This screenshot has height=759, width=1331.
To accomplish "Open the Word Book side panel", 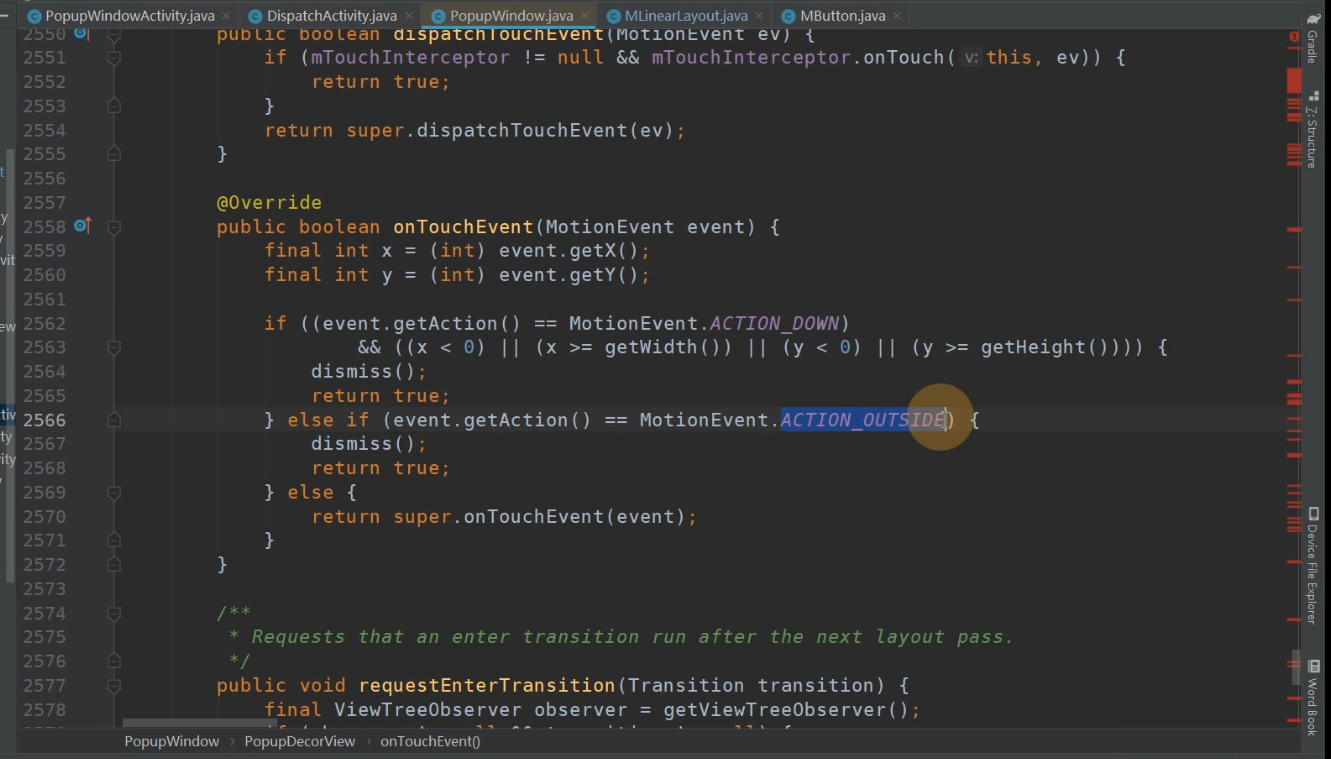I will (1313, 697).
